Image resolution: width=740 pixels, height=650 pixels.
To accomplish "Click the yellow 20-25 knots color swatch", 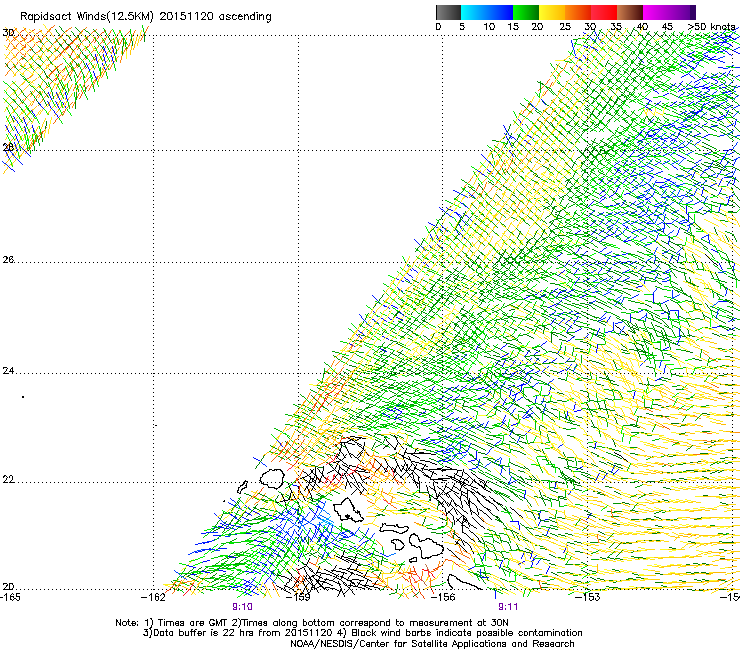I will tap(552, 12).
